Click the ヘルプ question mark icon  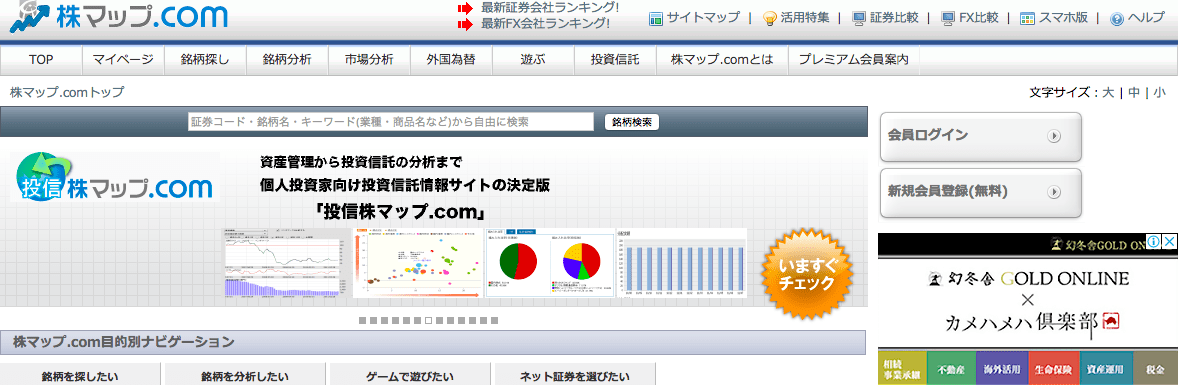tap(1117, 19)
